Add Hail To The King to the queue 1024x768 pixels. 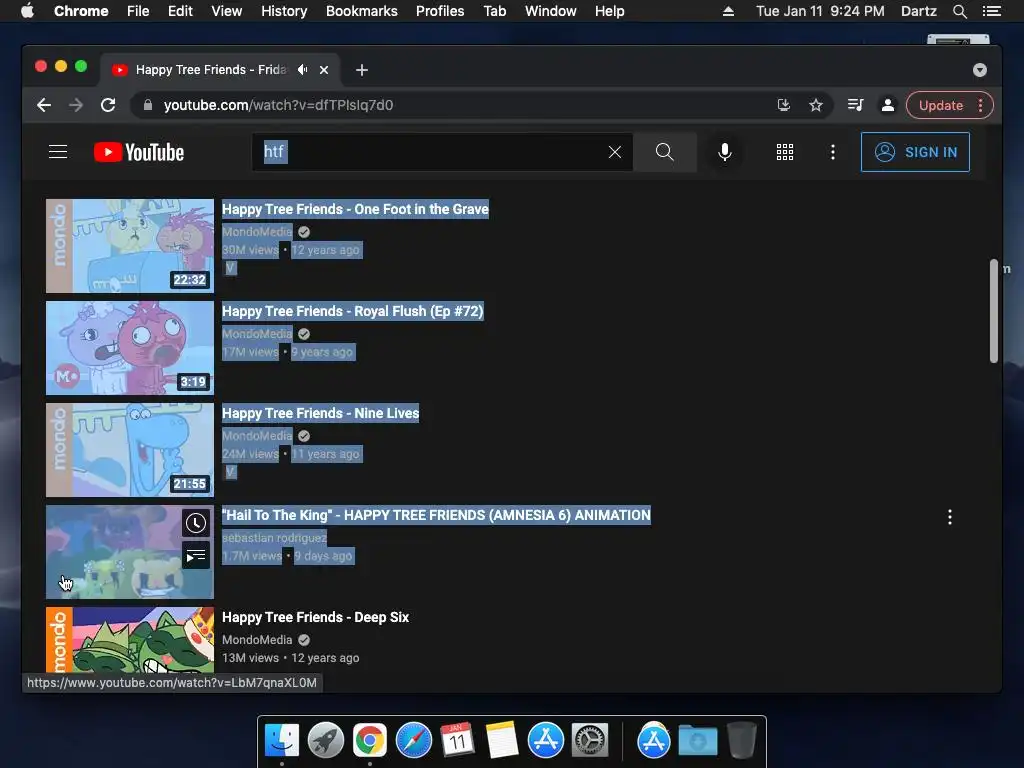point(196,556)
